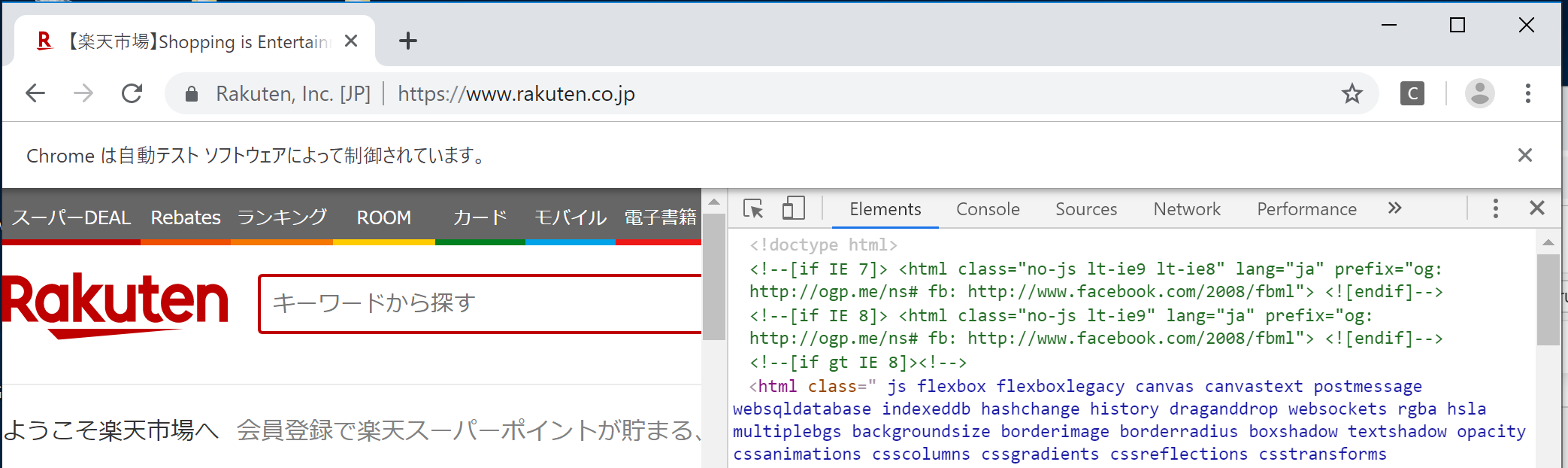Reload the Rakuten page
1568x468 pixels.
[x=132, y=93]
